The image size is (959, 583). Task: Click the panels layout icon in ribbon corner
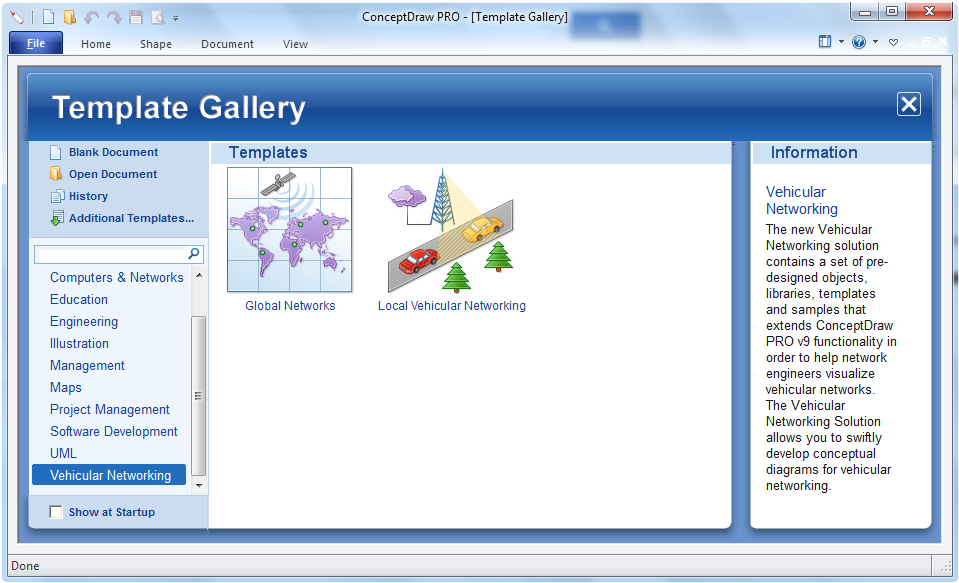tap(824, 42)
